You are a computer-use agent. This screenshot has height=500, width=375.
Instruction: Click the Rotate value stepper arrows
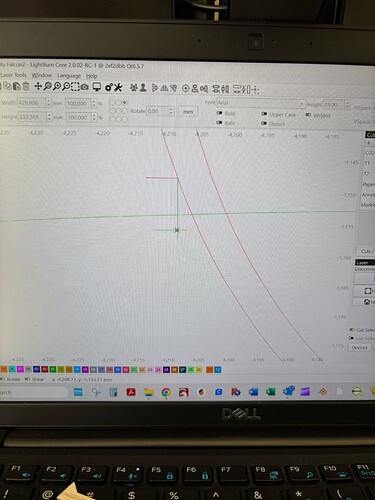coord(171,111)
